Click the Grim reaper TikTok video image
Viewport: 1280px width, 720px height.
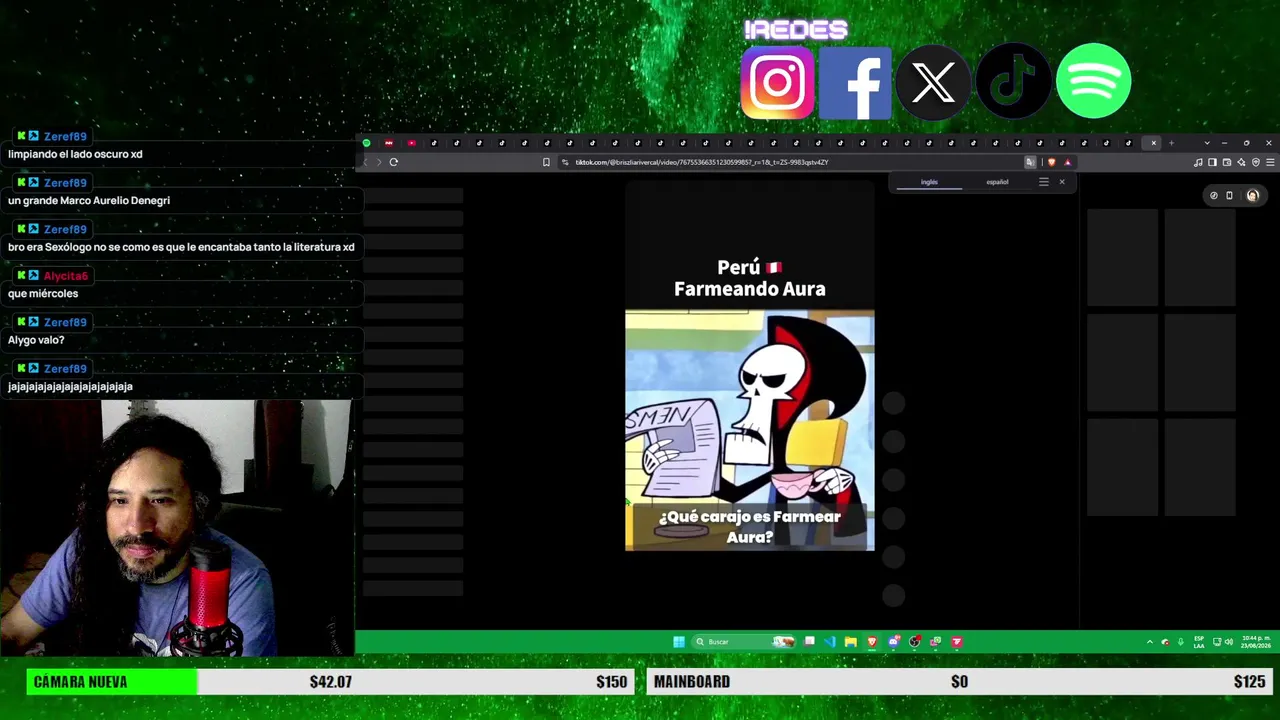(x=750, y=431)
